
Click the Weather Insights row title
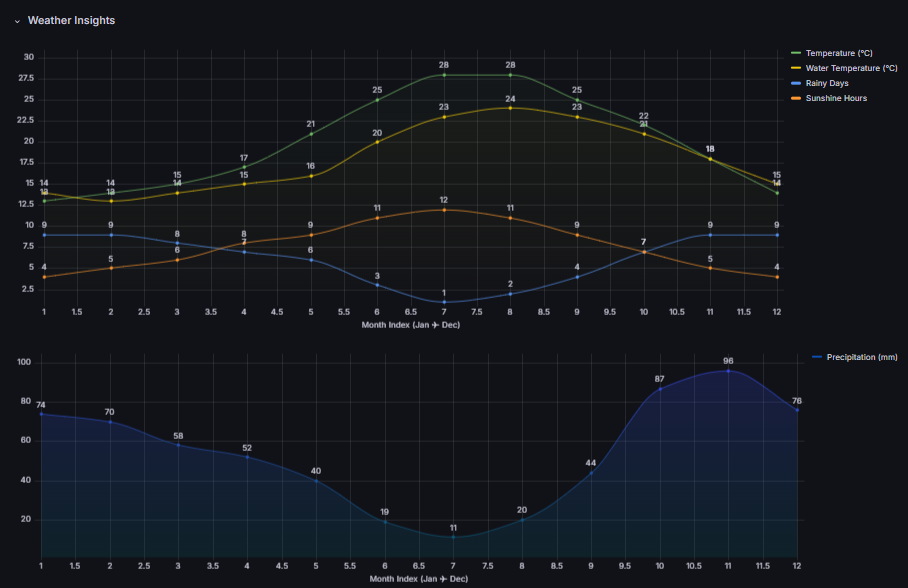tap(71, 20)
